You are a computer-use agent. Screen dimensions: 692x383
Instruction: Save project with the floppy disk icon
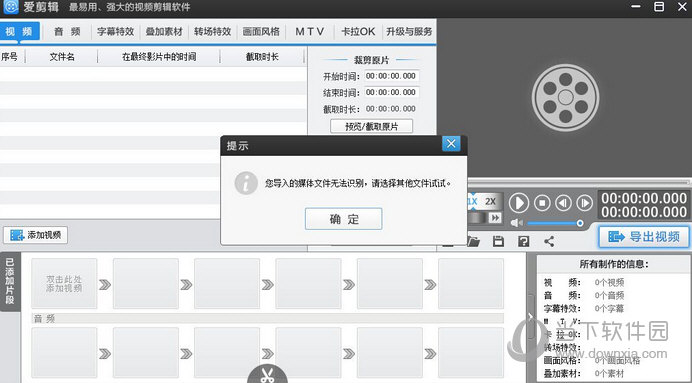pyautogui.click(x=498, y=241)
